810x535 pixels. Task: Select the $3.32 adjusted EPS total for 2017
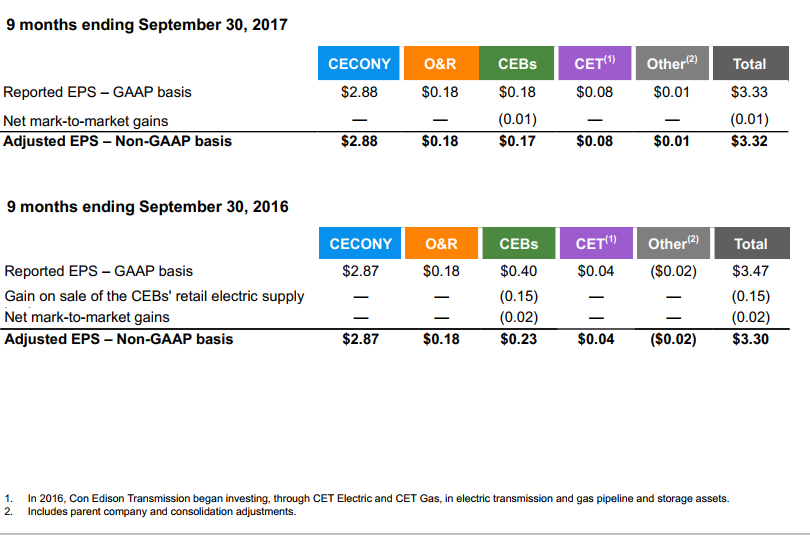[x=749, y=141]
